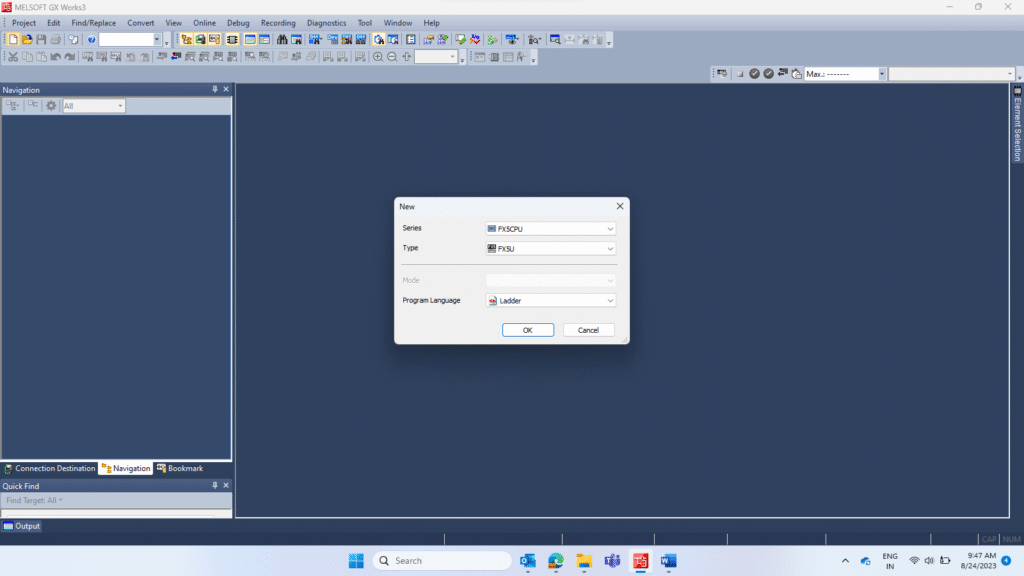Switch to Bookmark tab
1024x576 pixels.
(180, 468)
